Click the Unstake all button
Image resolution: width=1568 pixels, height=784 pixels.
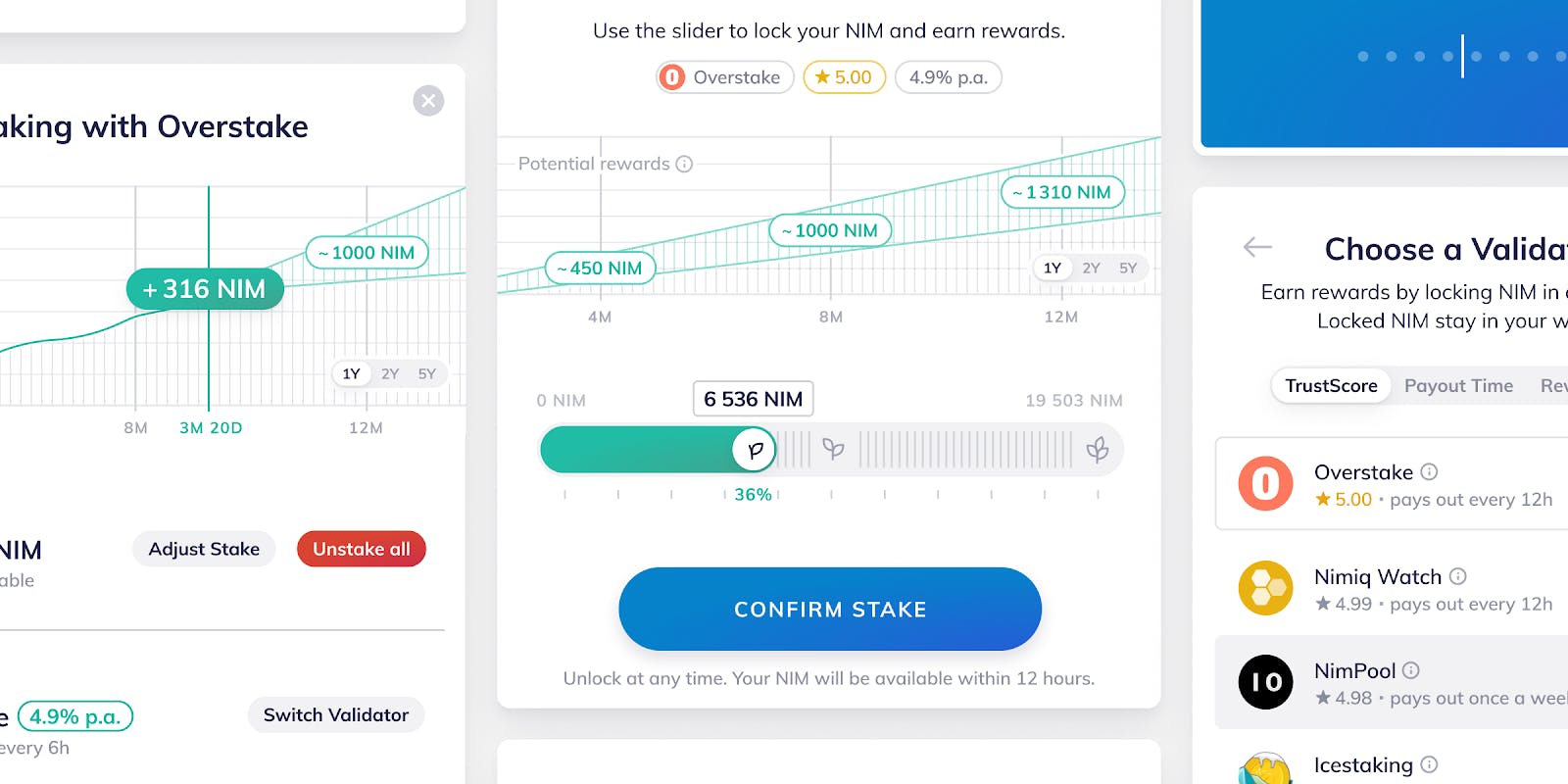coord(362,549)
